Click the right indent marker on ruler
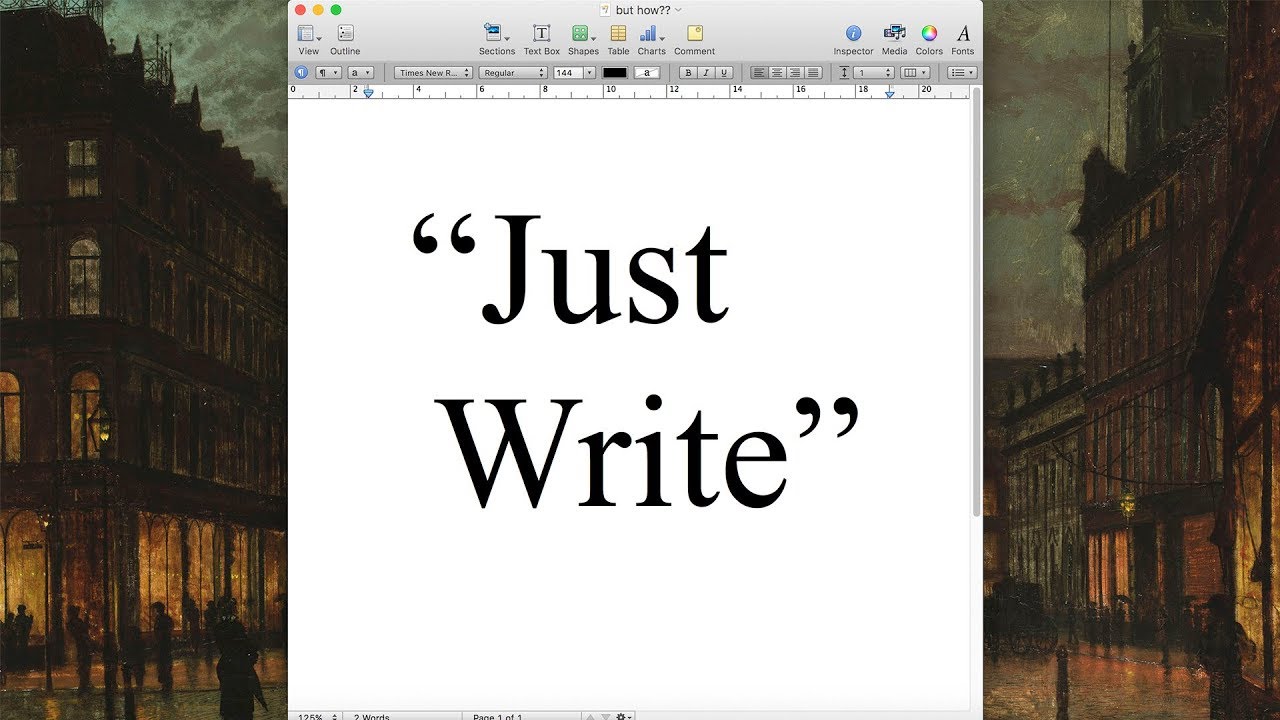The height and width of the screenshot is (720, 1280). [x=889, y=93]
